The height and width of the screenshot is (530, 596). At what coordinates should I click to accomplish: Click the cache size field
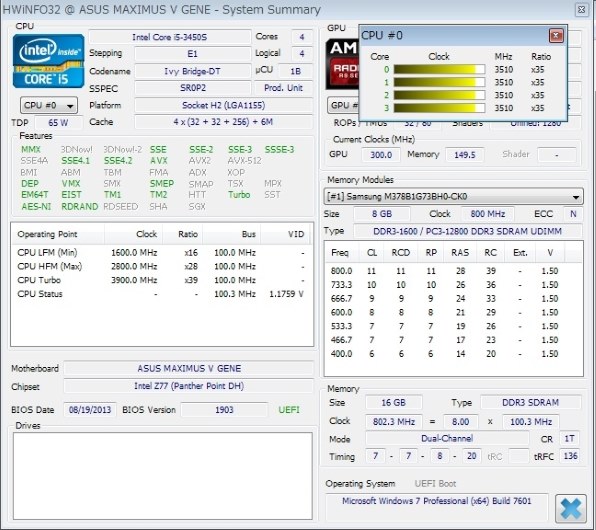(x=224, y=122)
